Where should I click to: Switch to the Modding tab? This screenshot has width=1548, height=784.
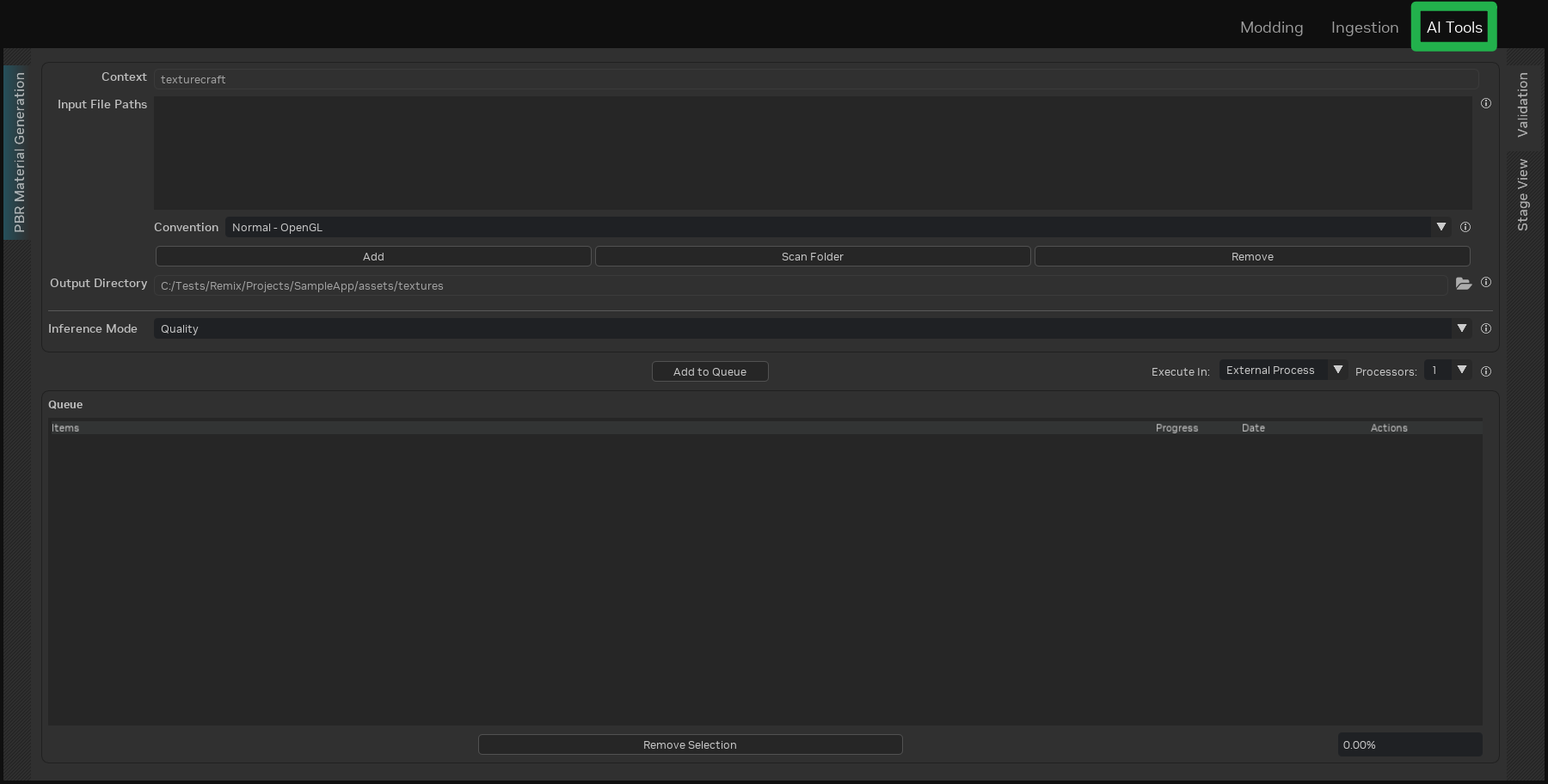point(1271,27)
